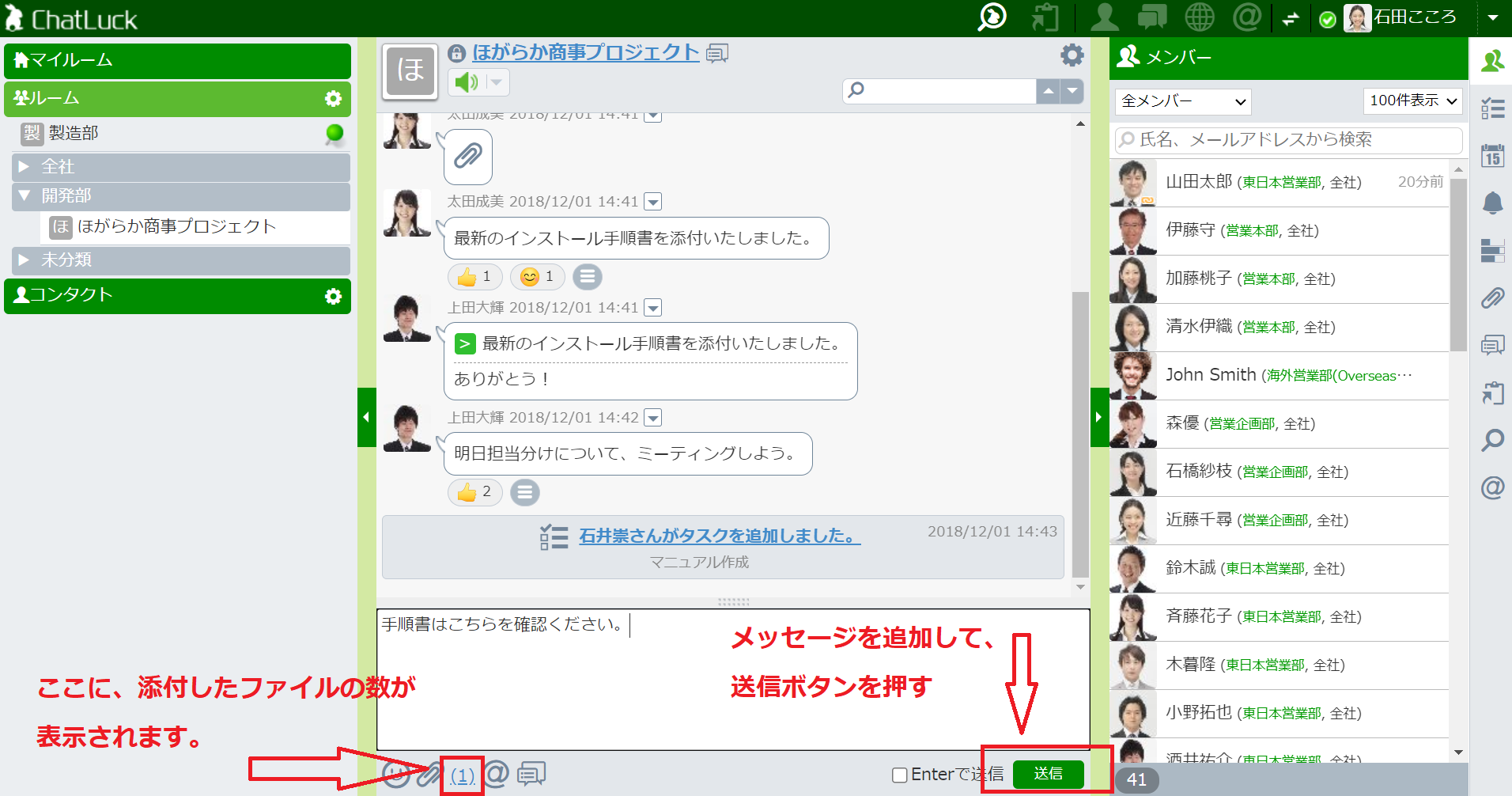Open task list icon in right strip
Screen dimensions: 1512x796
[x=1492, y=108]
